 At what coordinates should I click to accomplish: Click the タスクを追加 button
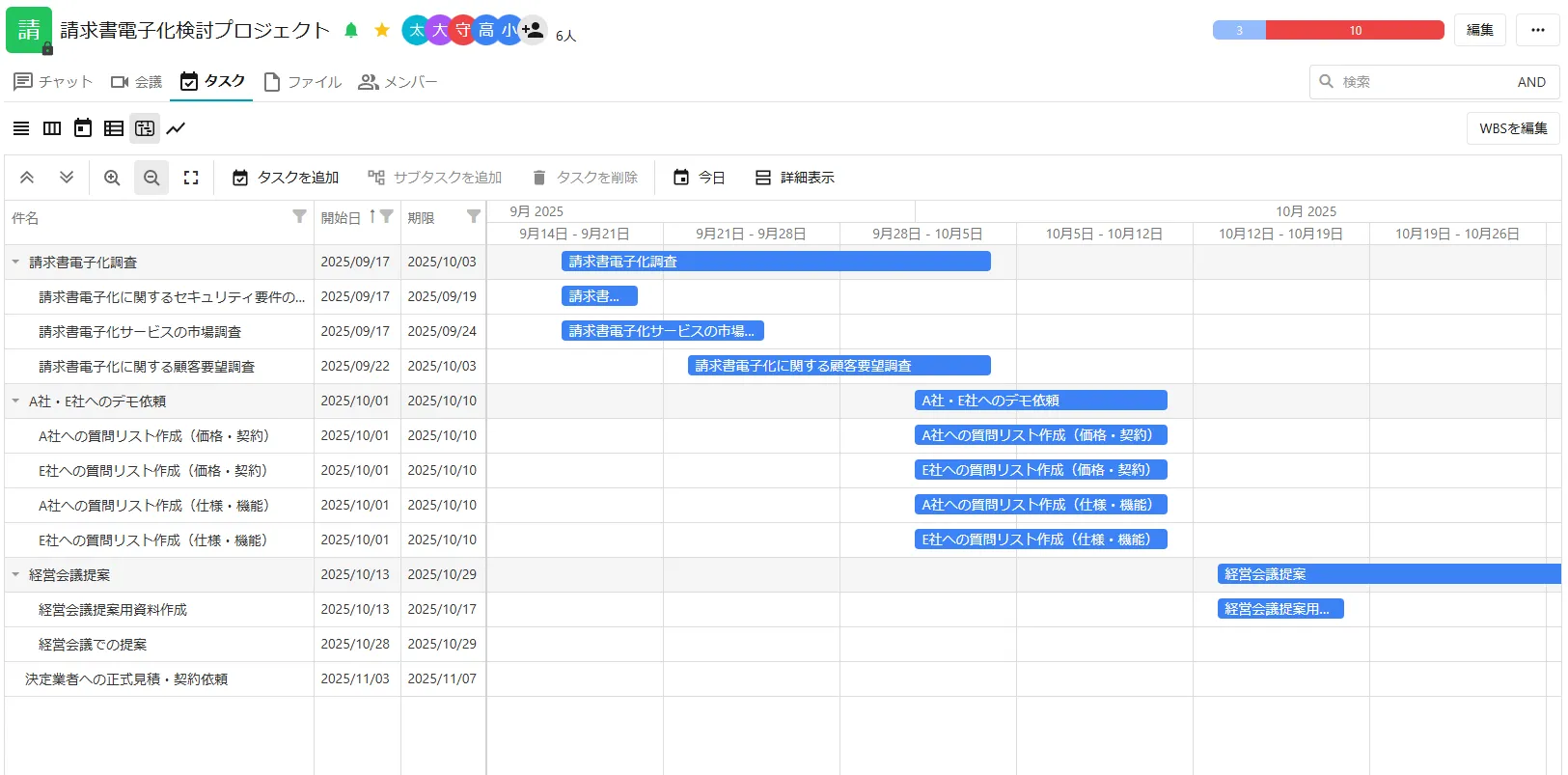click(286, 178)
